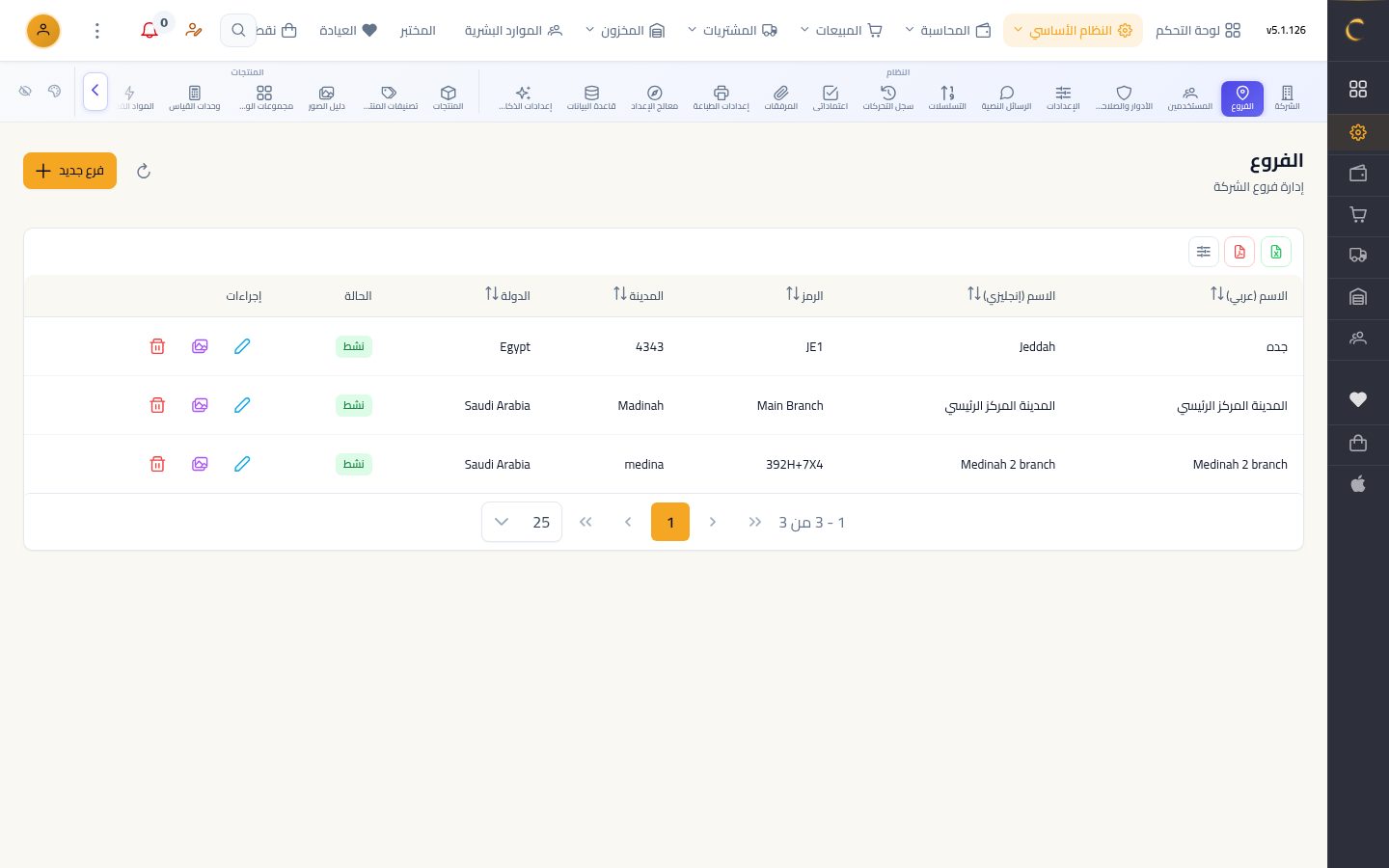Open the search box in header

pos(238,31)
